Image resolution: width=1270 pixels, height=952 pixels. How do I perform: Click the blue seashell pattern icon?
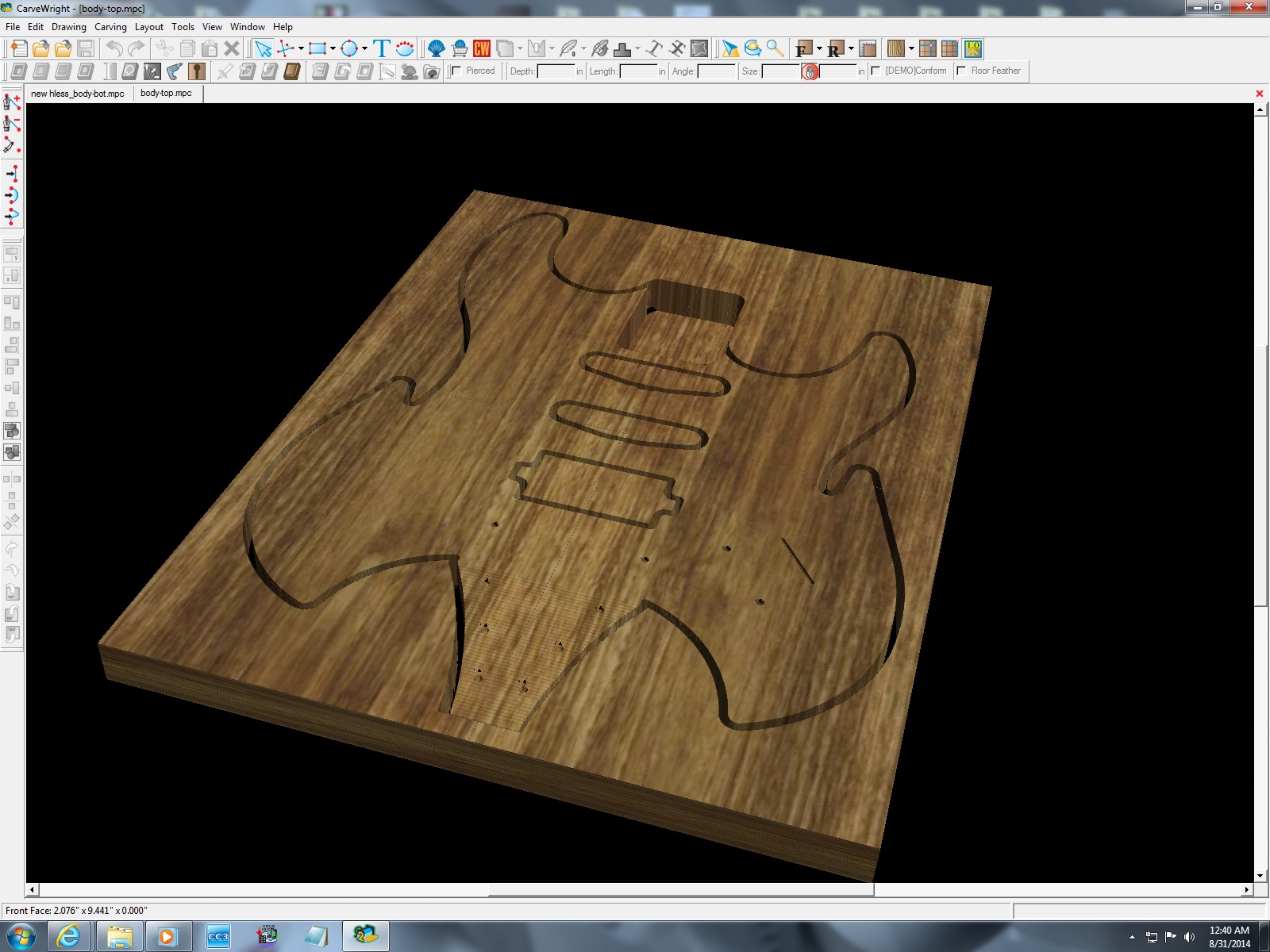tap(436, 48)
